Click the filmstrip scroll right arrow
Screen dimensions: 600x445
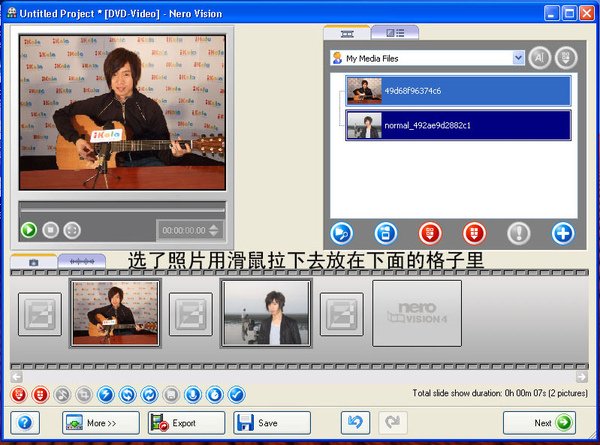pyautogui.click(x=582, y=377)
